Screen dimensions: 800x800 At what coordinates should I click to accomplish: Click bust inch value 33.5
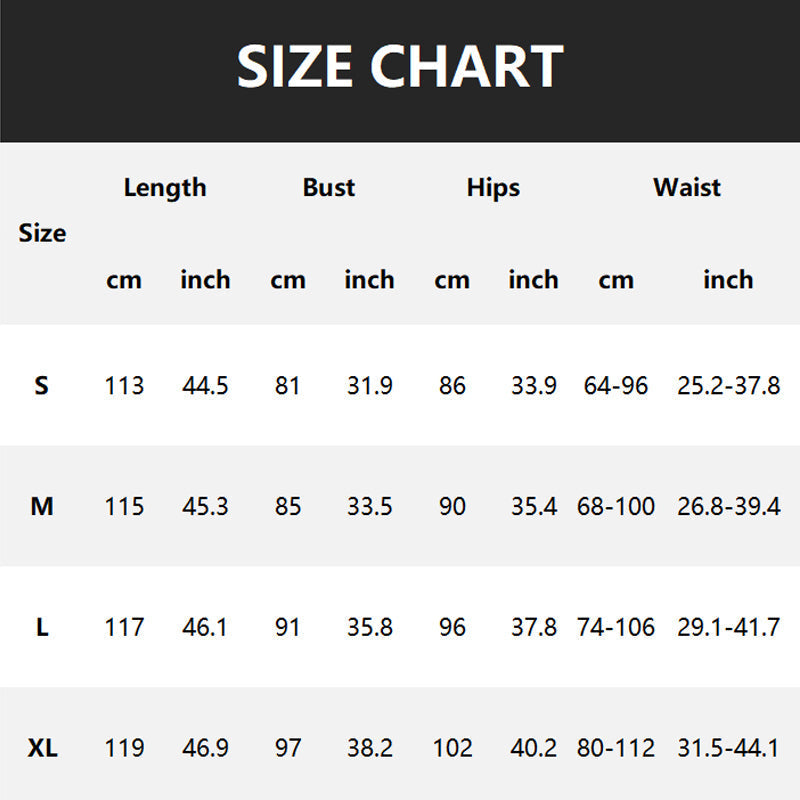(370, 507)
